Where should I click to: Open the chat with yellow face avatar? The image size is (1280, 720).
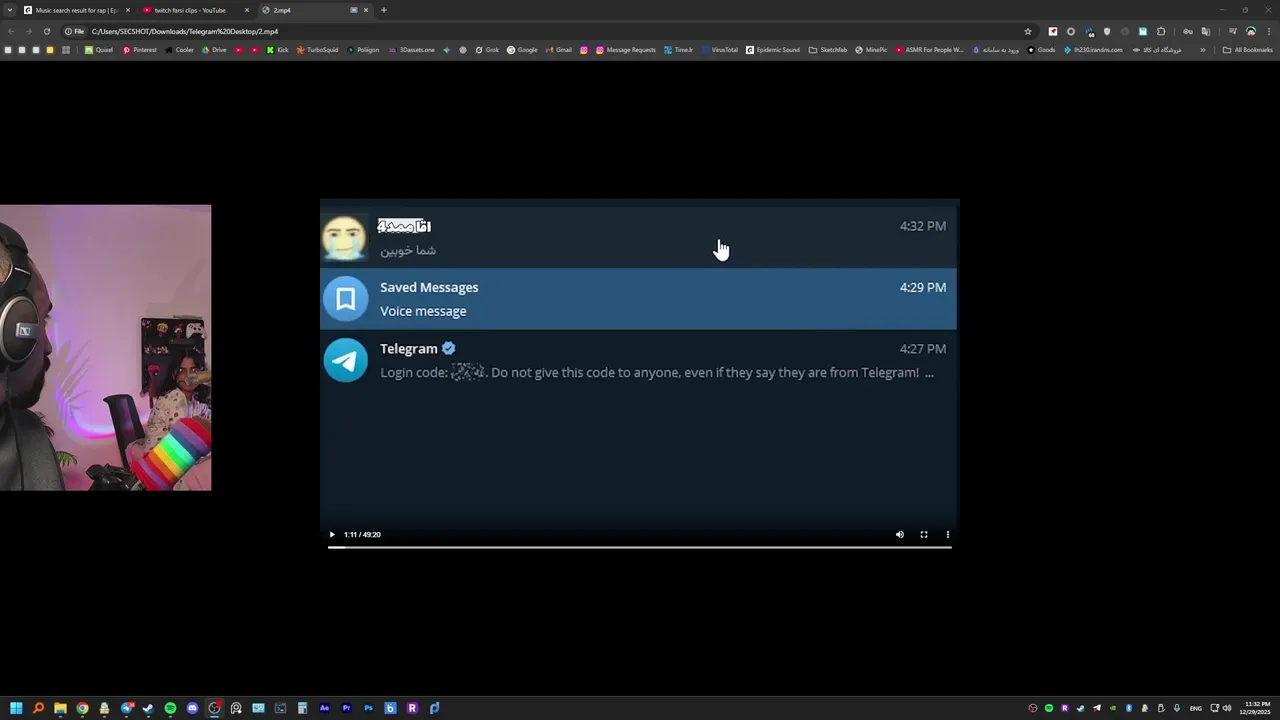pyautogui.click(x=638, y=238)
